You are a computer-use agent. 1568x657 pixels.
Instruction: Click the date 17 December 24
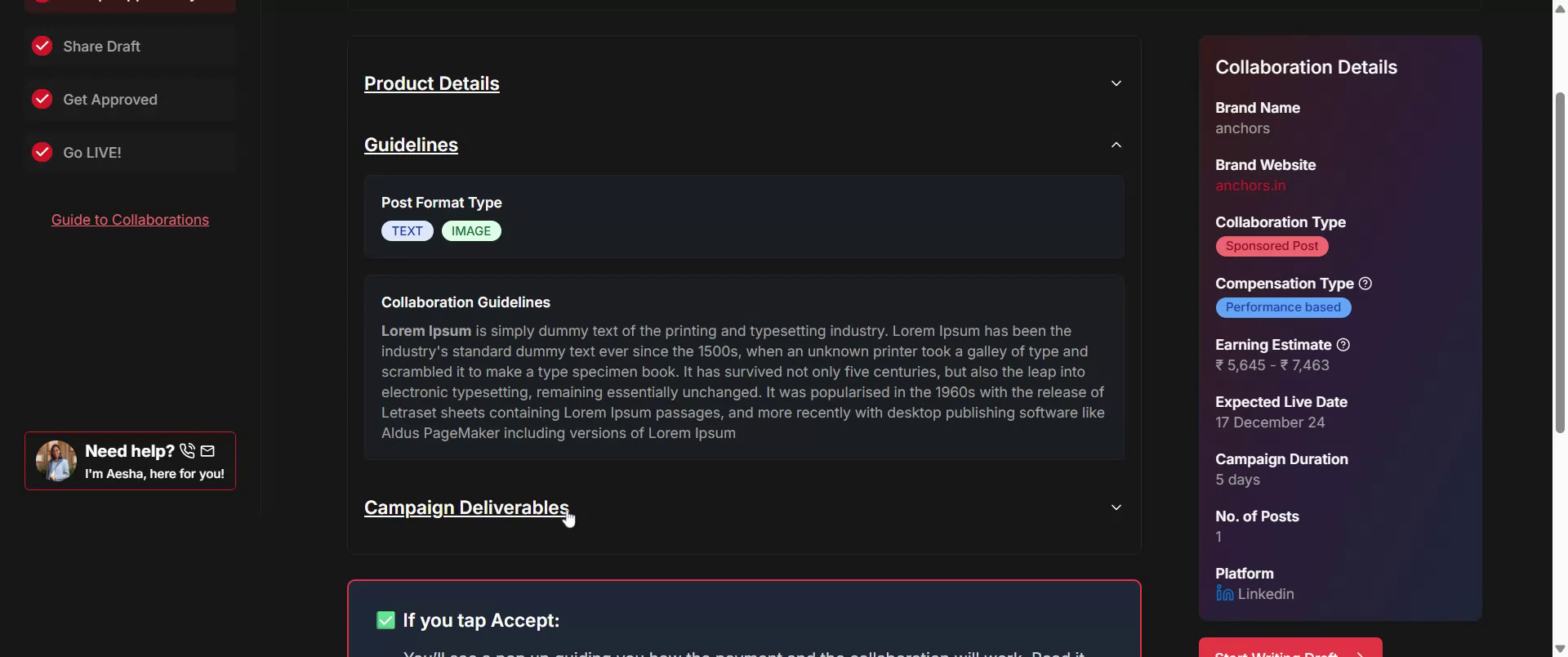(x=1270, y=422)
